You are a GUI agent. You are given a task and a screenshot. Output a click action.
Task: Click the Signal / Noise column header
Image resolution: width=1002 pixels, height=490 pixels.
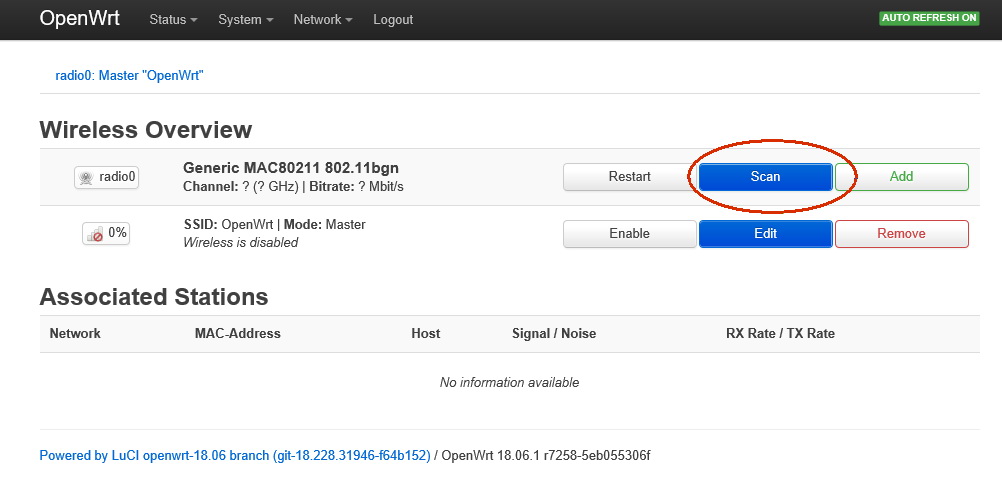pos(554,333)
